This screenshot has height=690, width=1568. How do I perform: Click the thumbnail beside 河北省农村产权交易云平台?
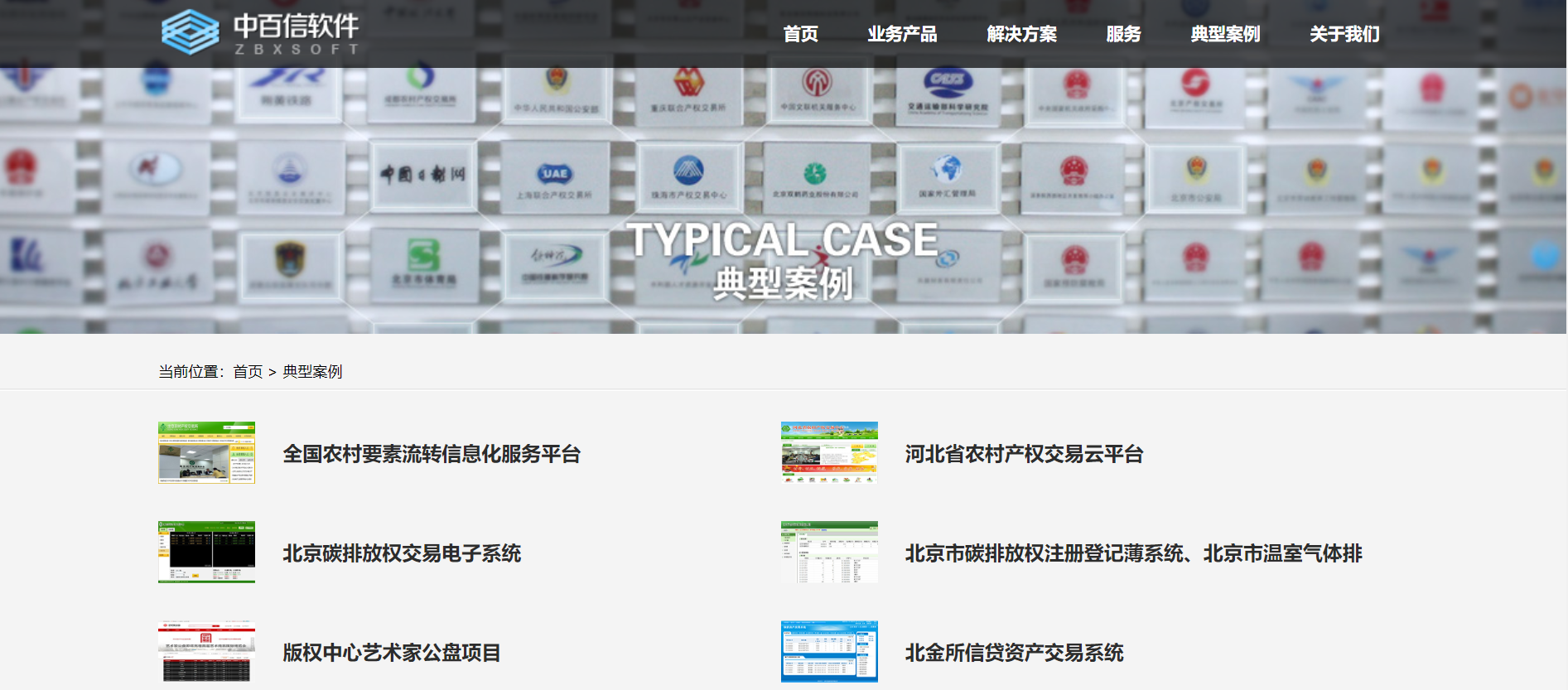point(829,452)
